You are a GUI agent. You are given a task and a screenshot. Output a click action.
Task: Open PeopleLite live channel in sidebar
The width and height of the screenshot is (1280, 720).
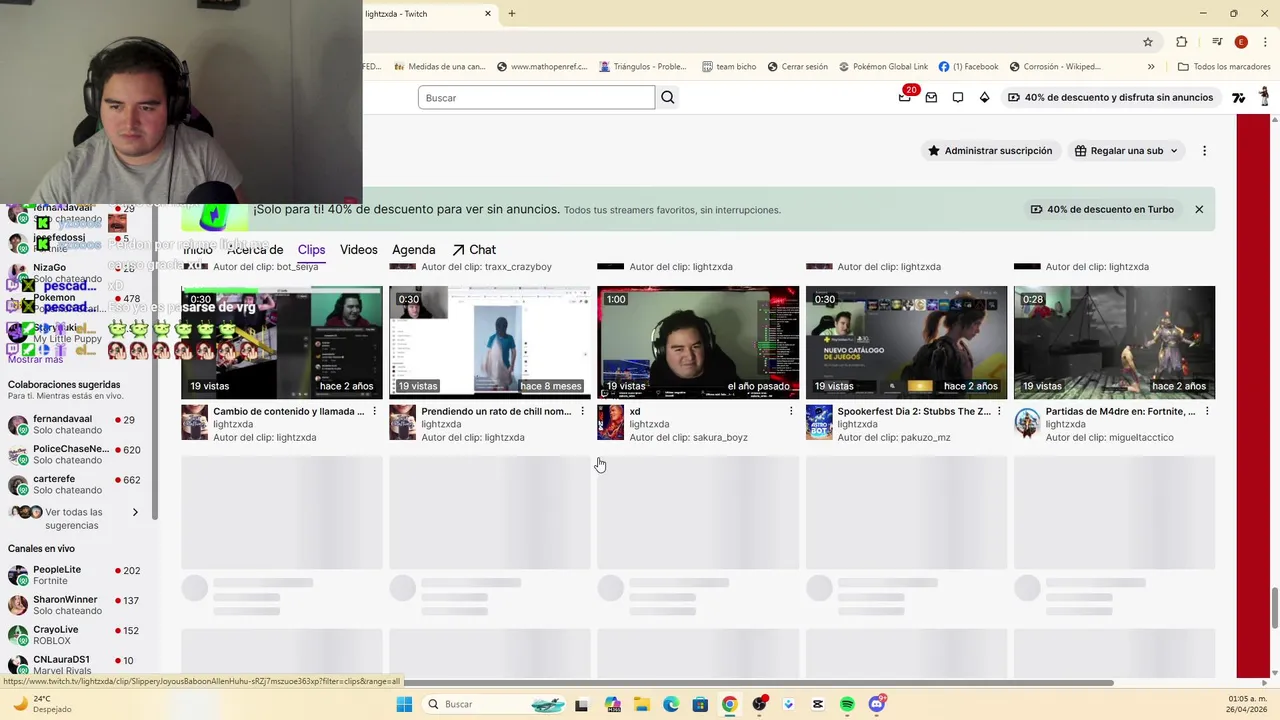coord(75,575)
